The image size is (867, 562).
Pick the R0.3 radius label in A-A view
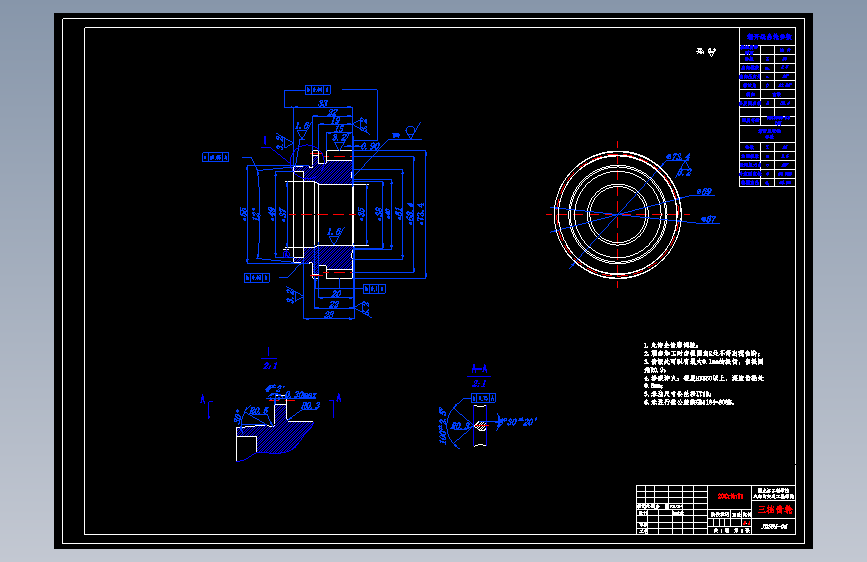pos(460,426)
